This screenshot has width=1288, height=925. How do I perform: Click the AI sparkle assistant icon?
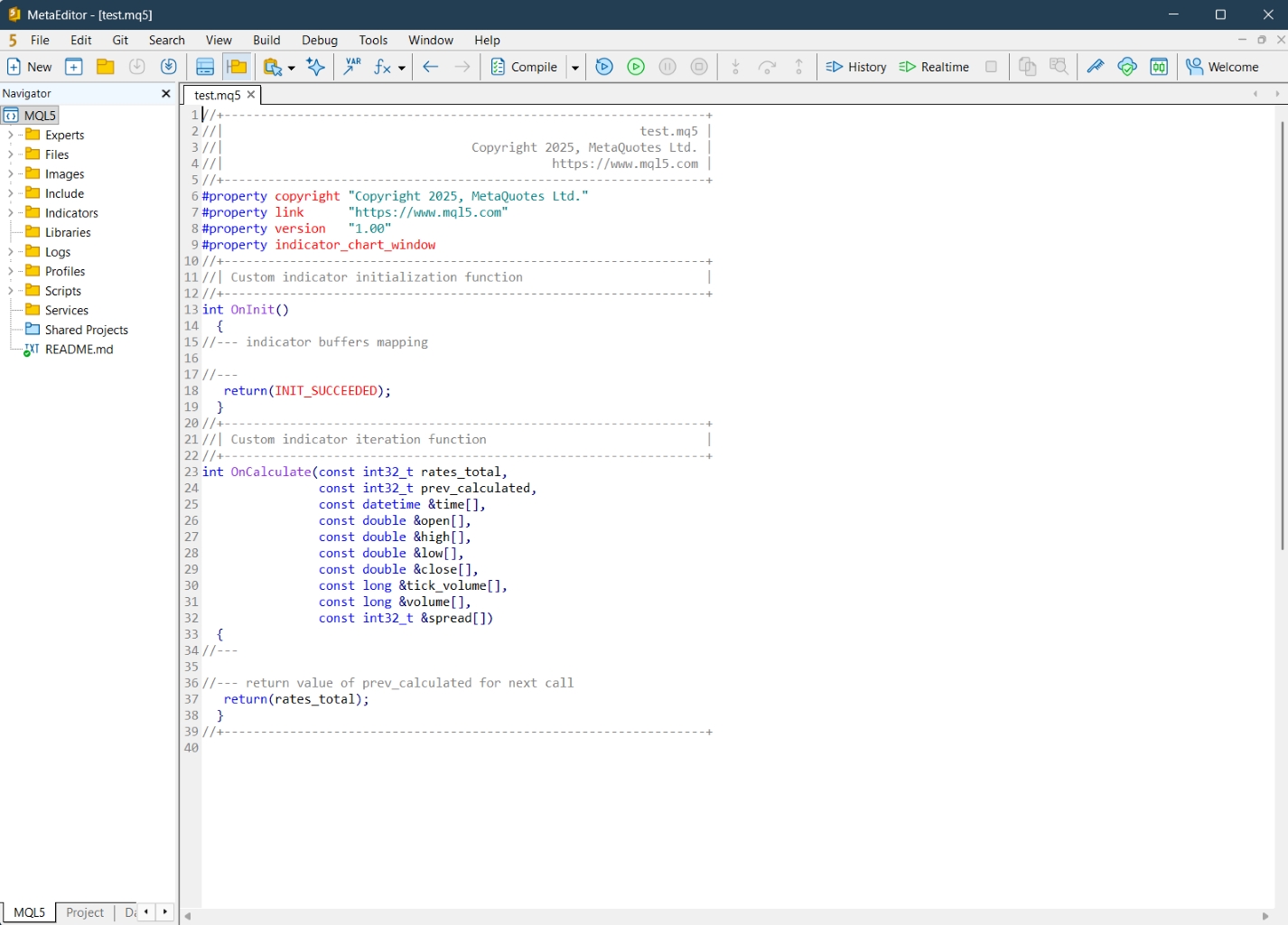coord(315,67)
